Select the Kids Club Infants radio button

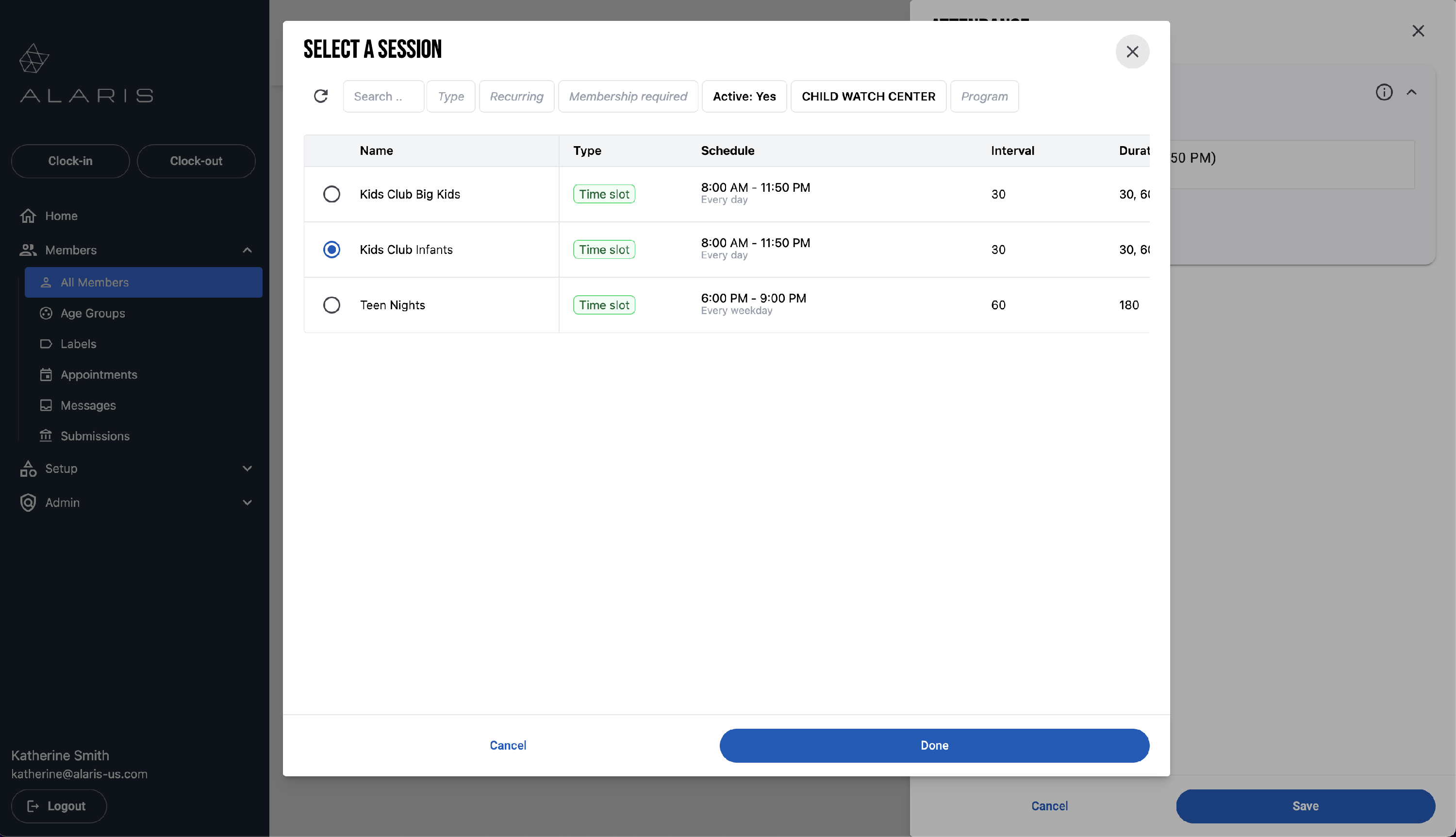331,250
